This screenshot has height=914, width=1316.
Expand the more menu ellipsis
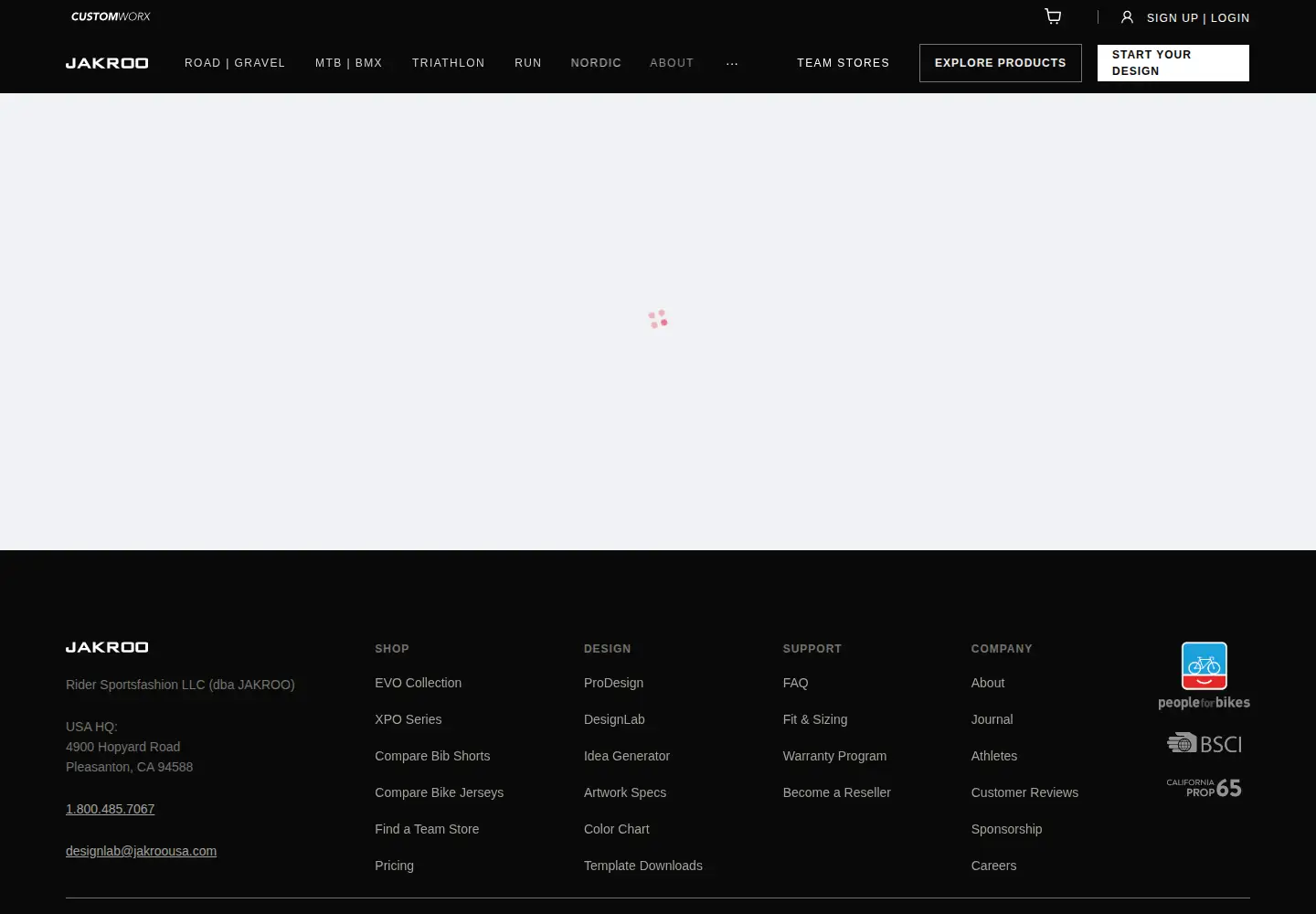[x=732, y=63]
